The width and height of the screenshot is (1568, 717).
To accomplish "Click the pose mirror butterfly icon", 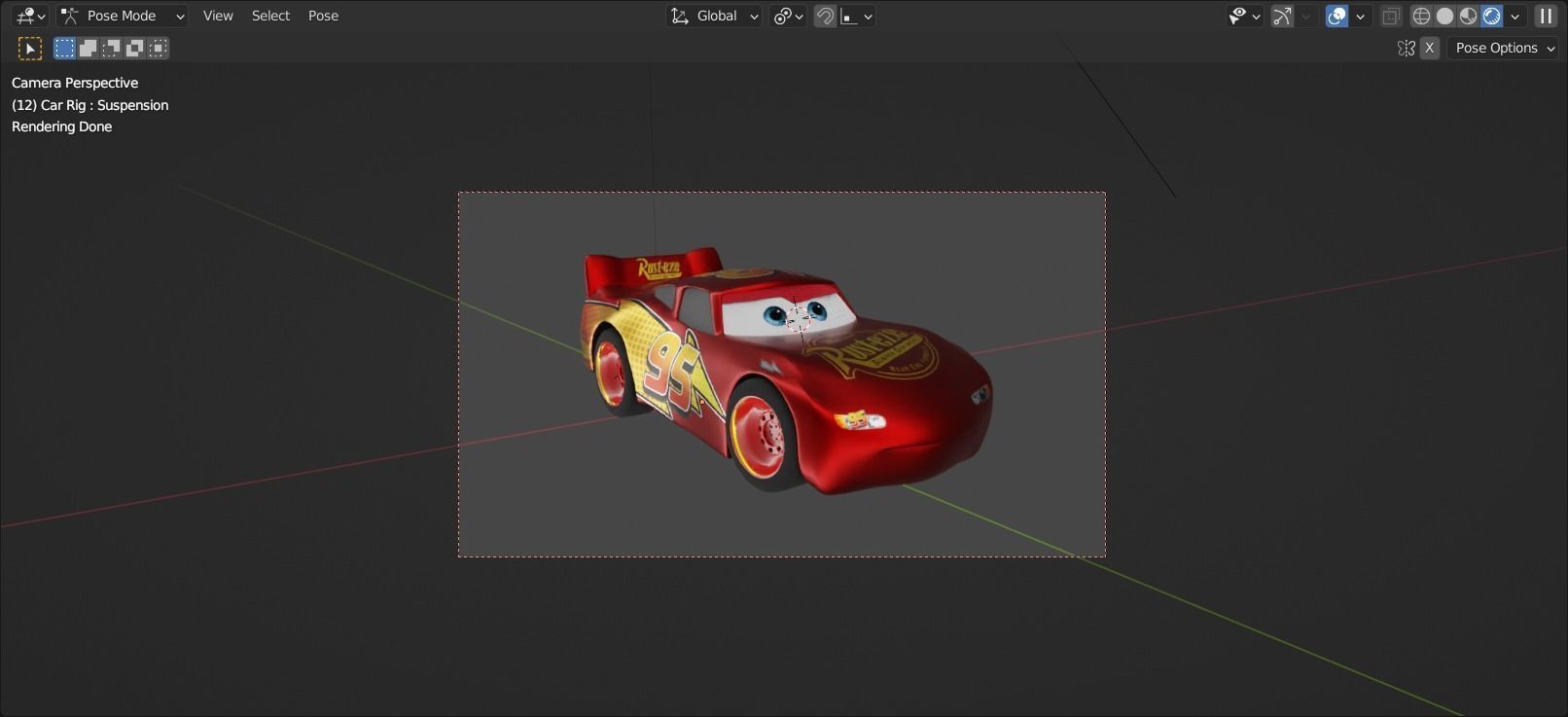I will tap(1406, 48).
